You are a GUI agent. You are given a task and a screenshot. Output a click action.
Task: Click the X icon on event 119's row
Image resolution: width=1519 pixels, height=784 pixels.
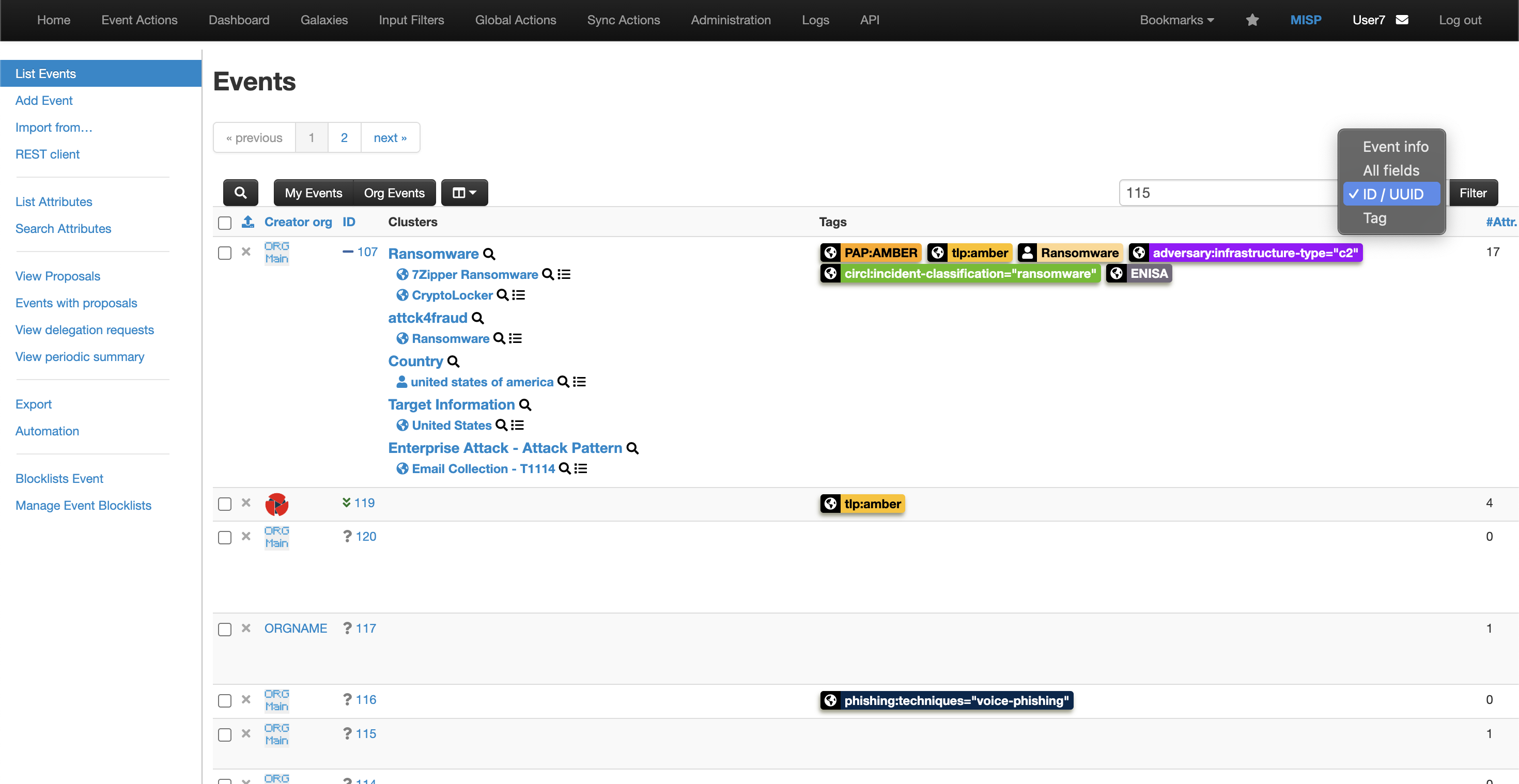[246, 503]
